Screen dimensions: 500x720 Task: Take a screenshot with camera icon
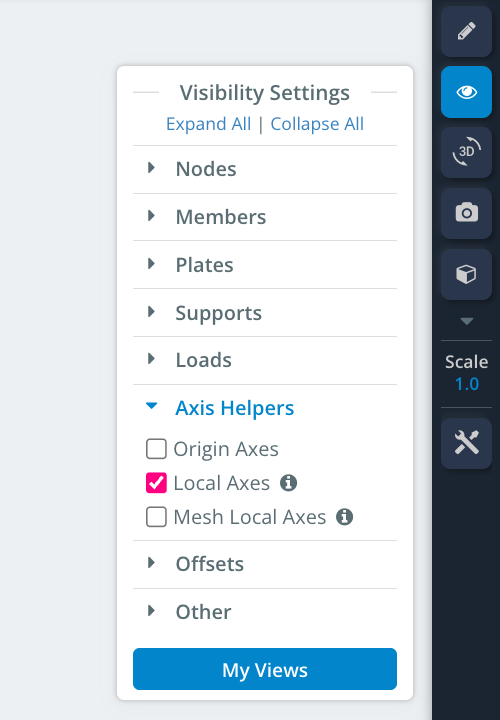(466, 213)
